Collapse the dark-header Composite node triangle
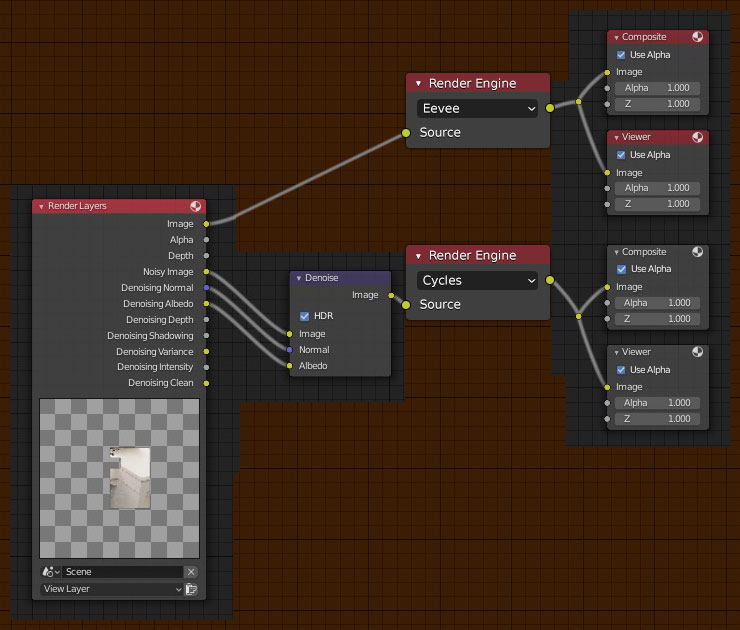740x630 pixels. point(616,252)
